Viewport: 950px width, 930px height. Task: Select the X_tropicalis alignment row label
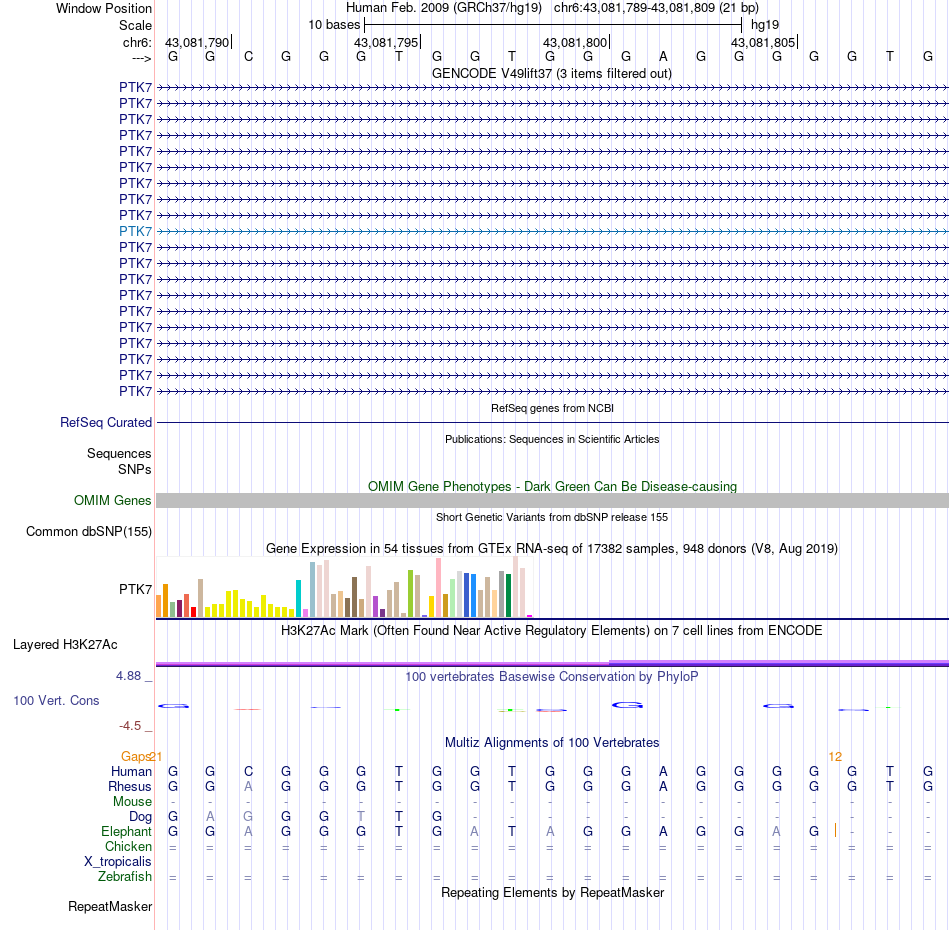coord(118,862)
